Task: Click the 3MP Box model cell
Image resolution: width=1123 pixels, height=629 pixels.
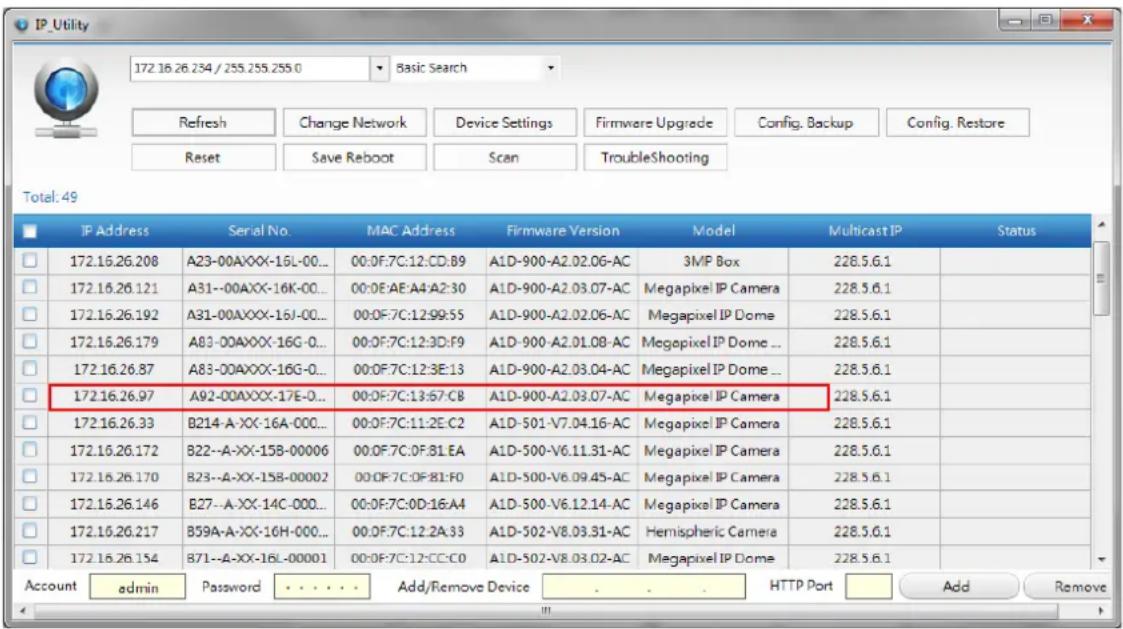Action: [713, 261]
